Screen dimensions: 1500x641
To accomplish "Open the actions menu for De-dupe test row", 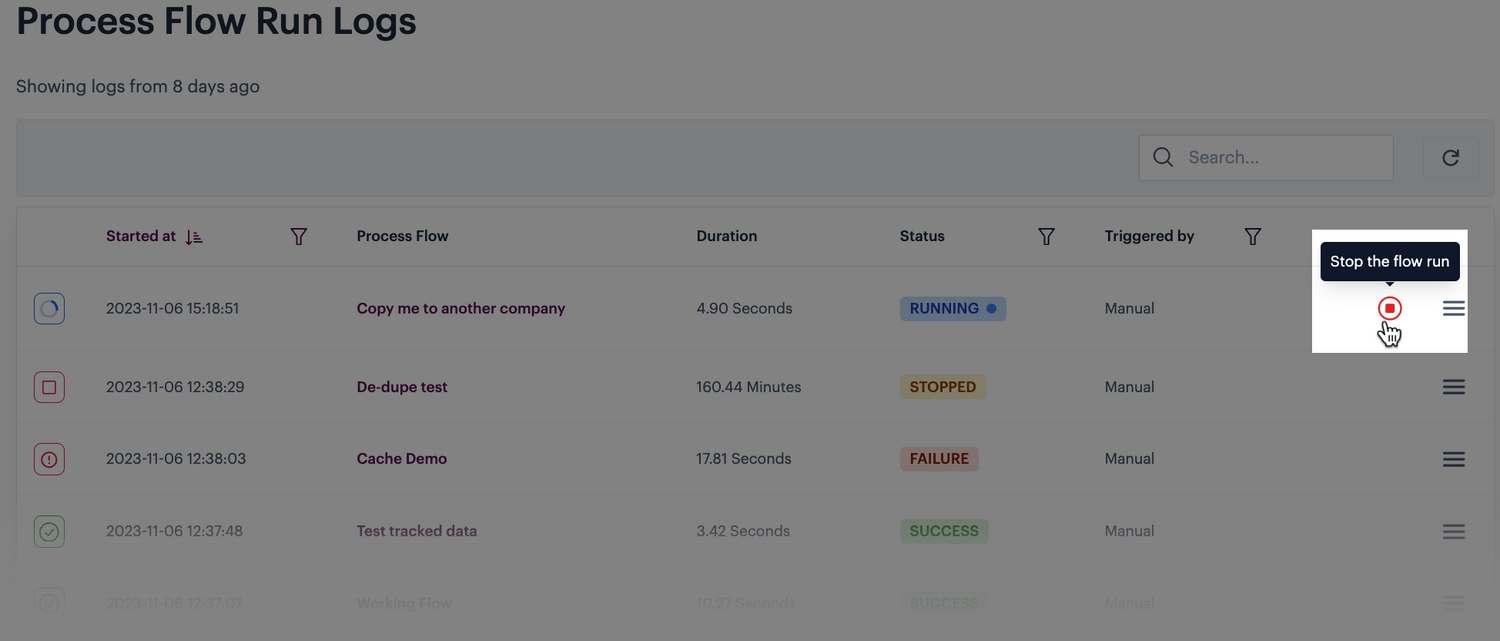I will pos(1453,387).
